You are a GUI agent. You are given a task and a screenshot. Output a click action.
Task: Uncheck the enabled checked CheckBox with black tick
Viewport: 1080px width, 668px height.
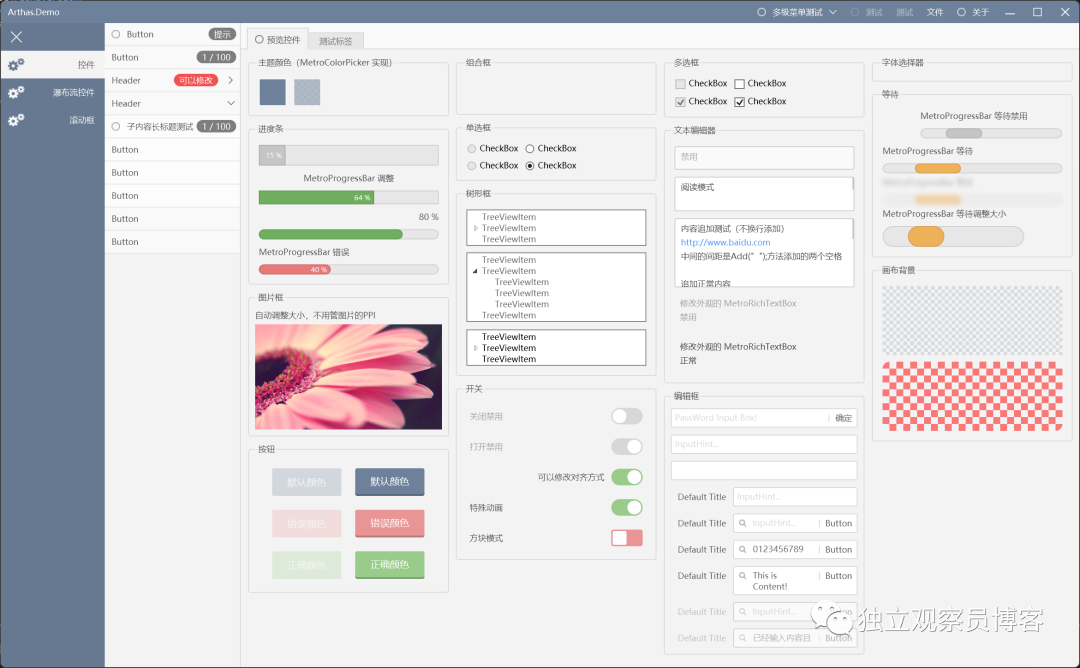pos(740,102)
